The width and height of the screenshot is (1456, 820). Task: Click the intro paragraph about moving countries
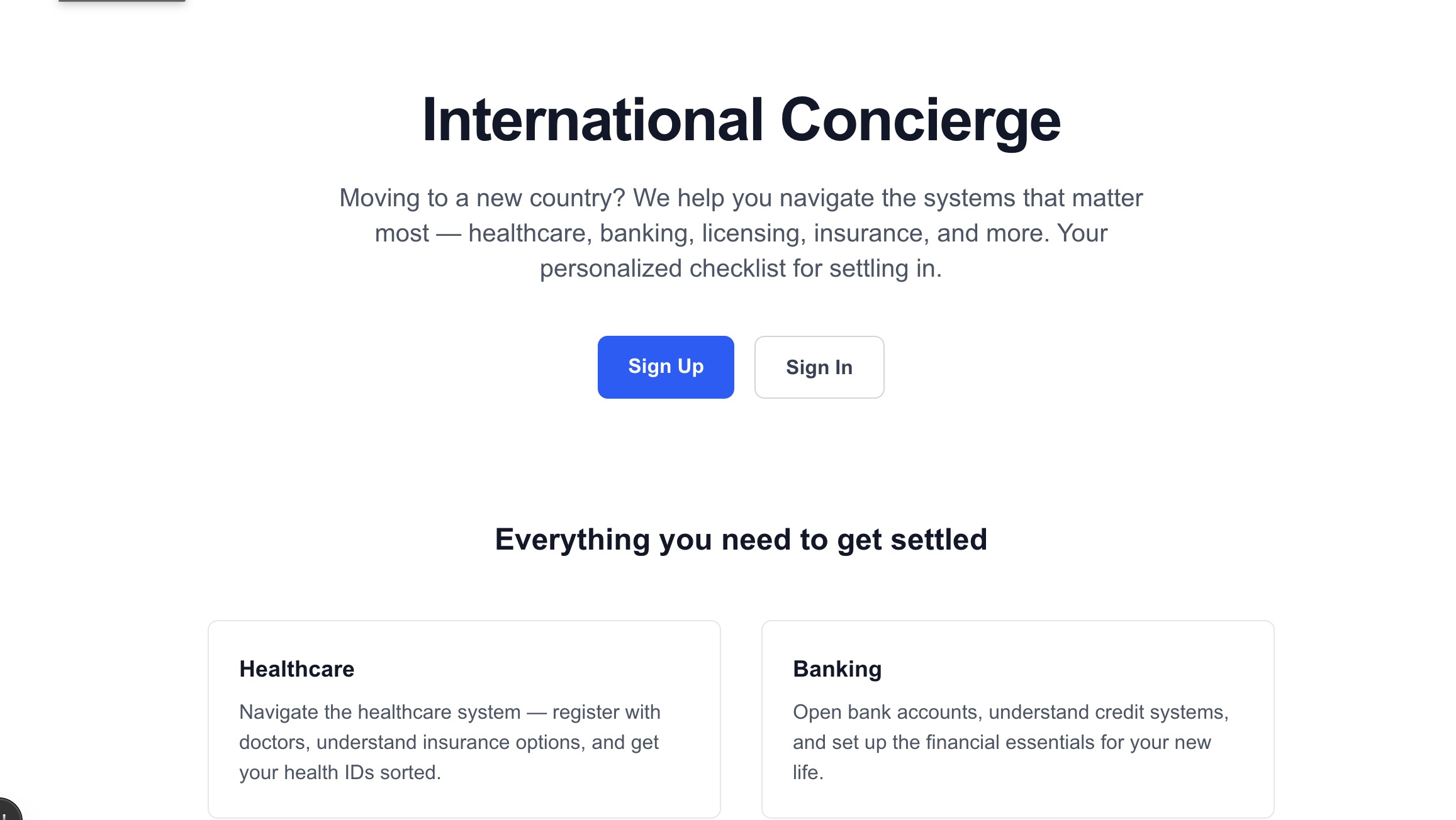tap(741, 233)
